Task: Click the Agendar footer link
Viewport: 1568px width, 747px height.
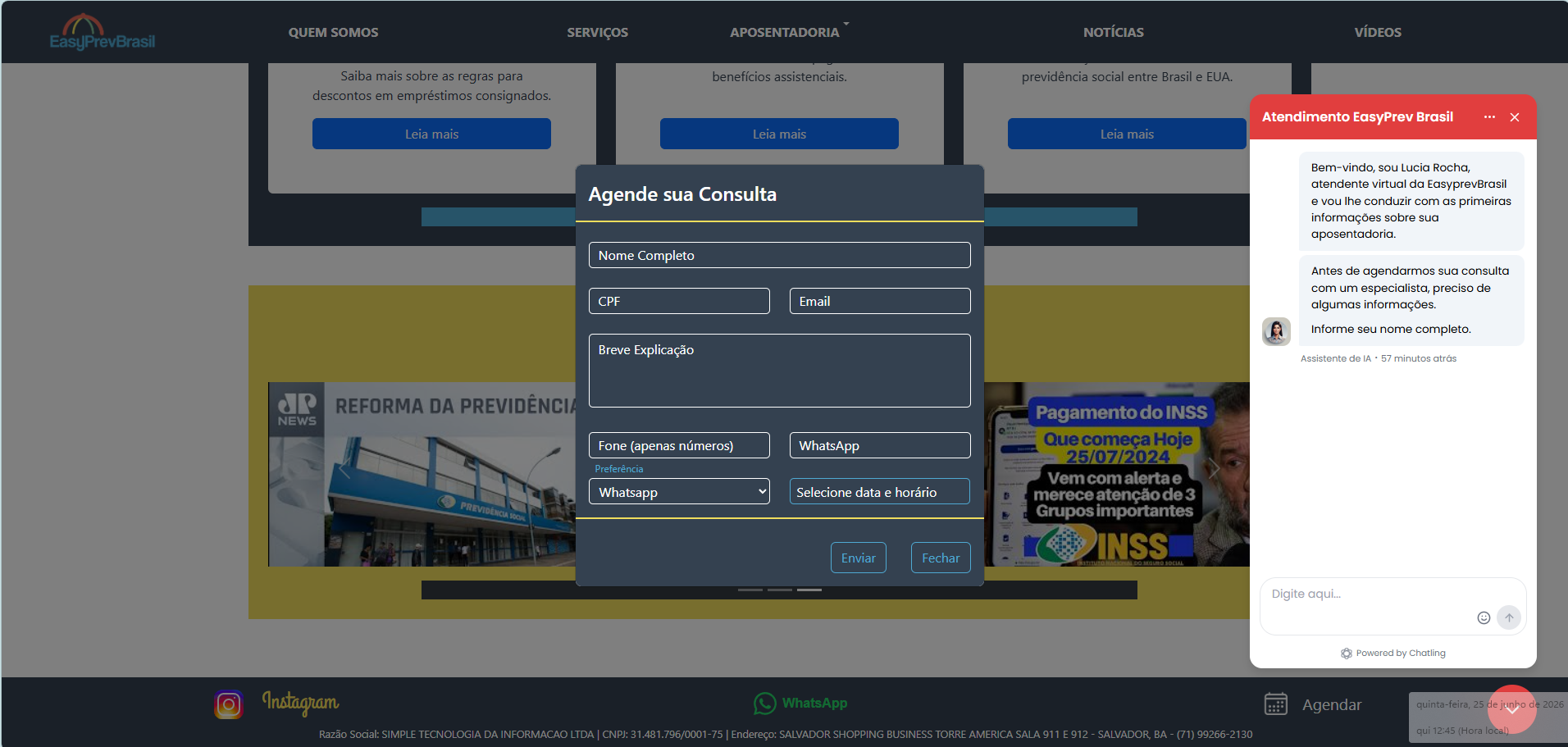Action: tap(1332, 704)
